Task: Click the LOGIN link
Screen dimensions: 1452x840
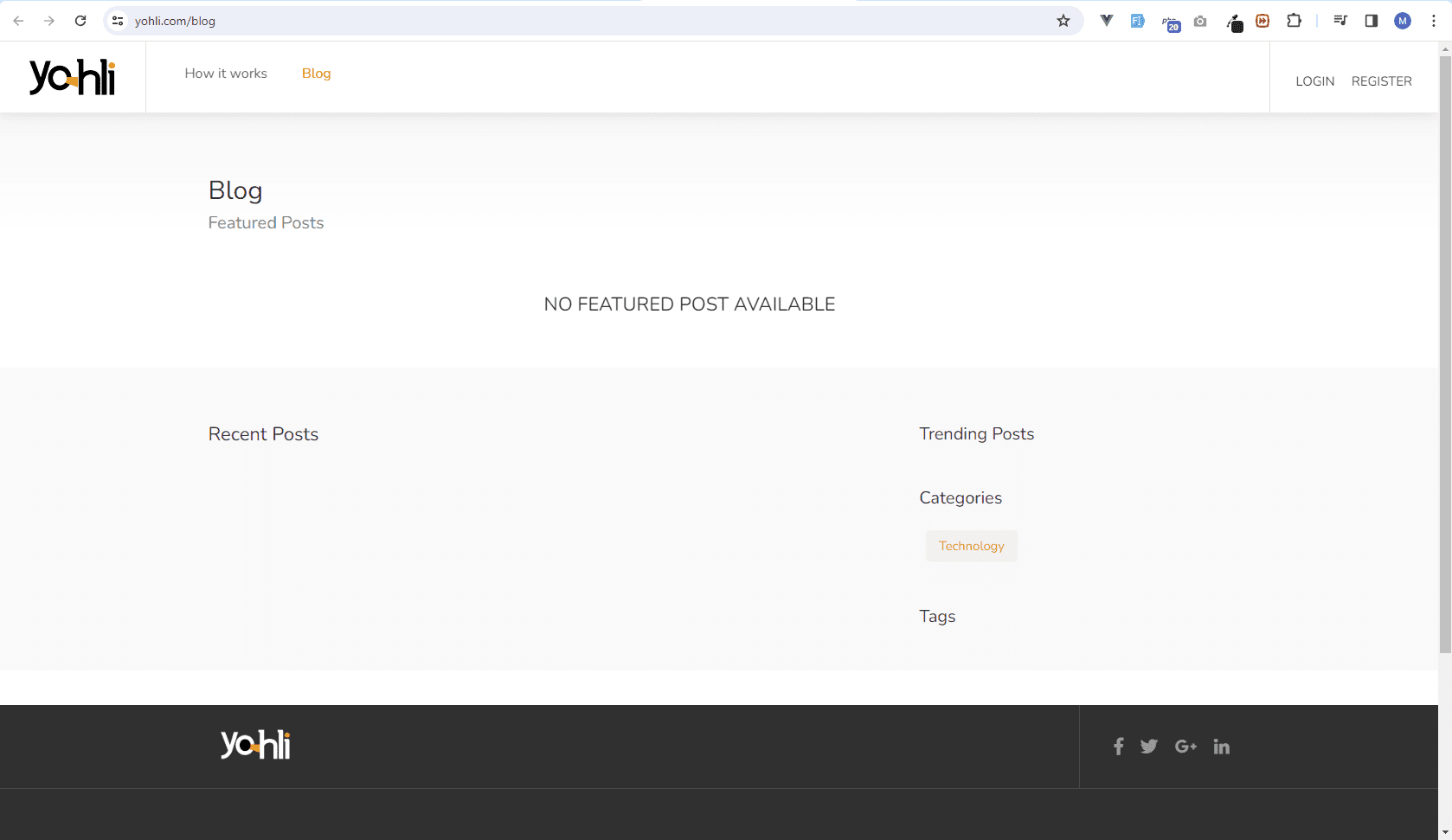Action: [1314, 81]
